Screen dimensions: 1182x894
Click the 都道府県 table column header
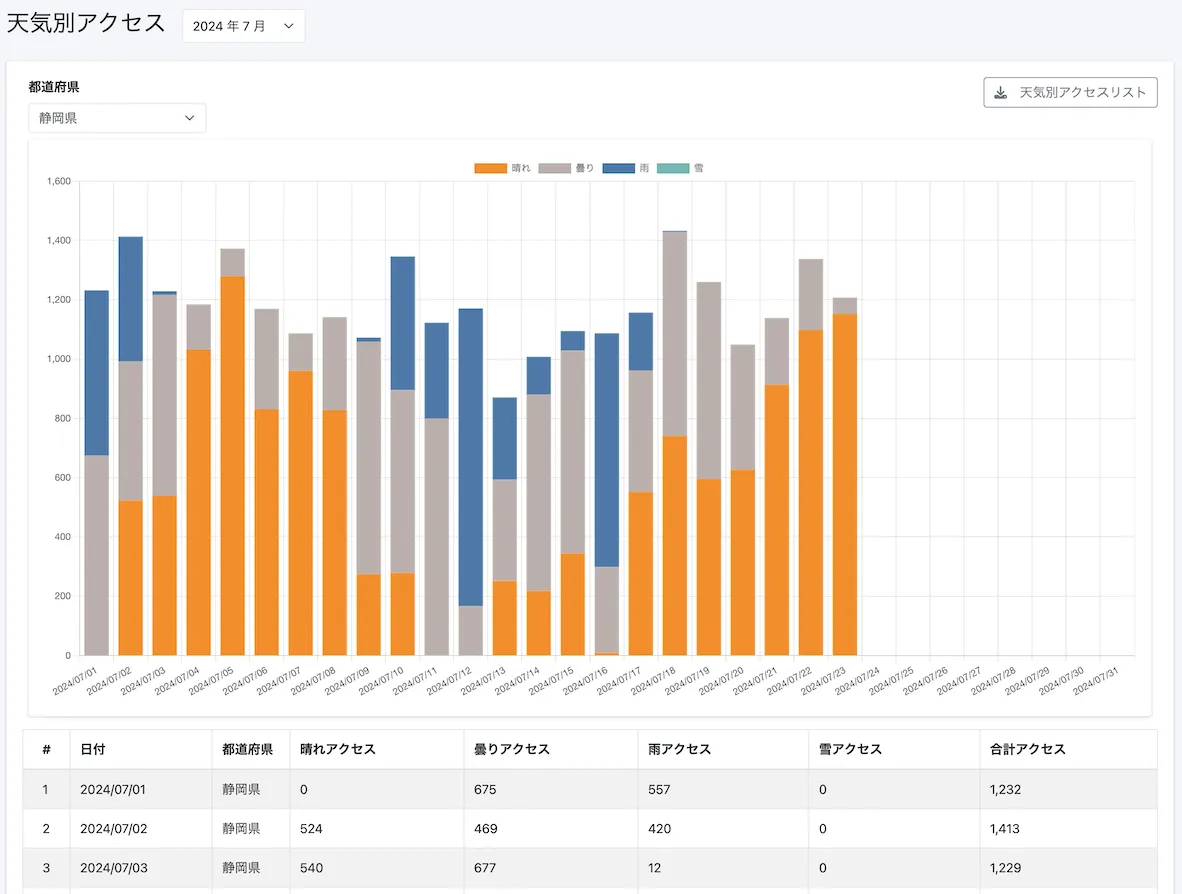pyautogui.click(x=248, y=749)
